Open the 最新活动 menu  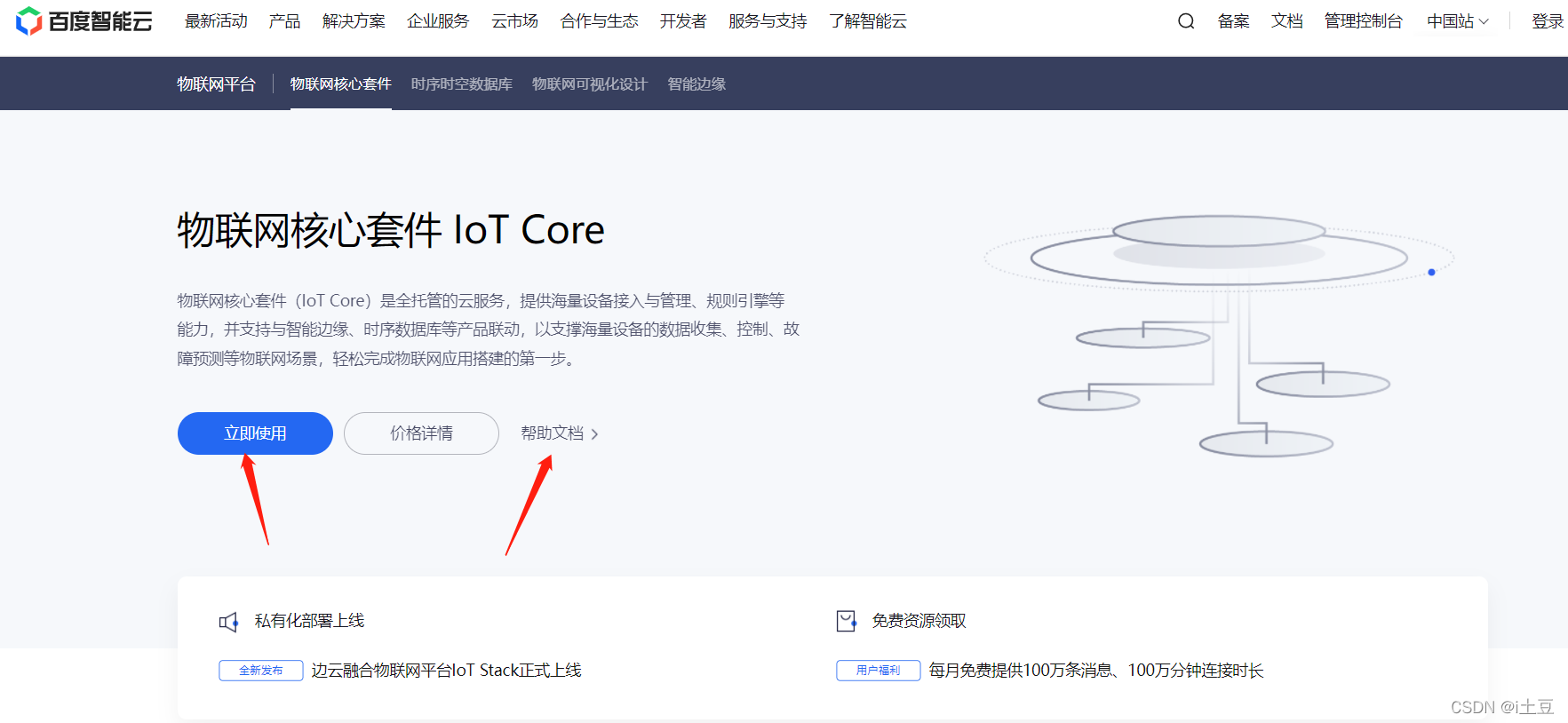point(216,21)
